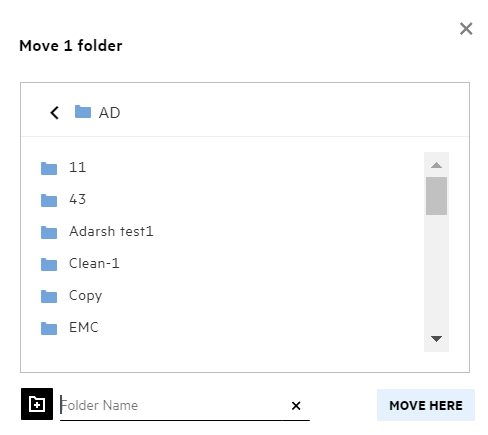This screenshot has height=435, width=488.
Task: Click the folder icon beside 43
Action: 49,200
